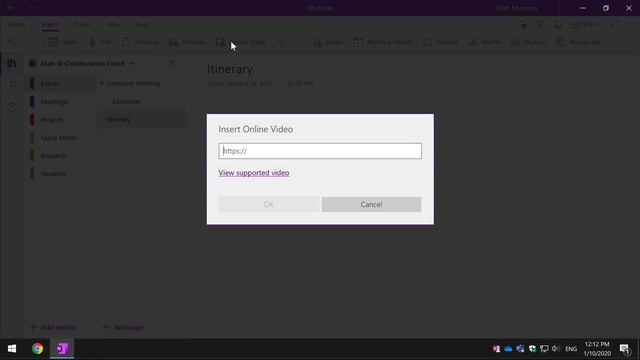The image size is (640, 360).
Task: Click the Researcher icon
Action: pos(561,42)
